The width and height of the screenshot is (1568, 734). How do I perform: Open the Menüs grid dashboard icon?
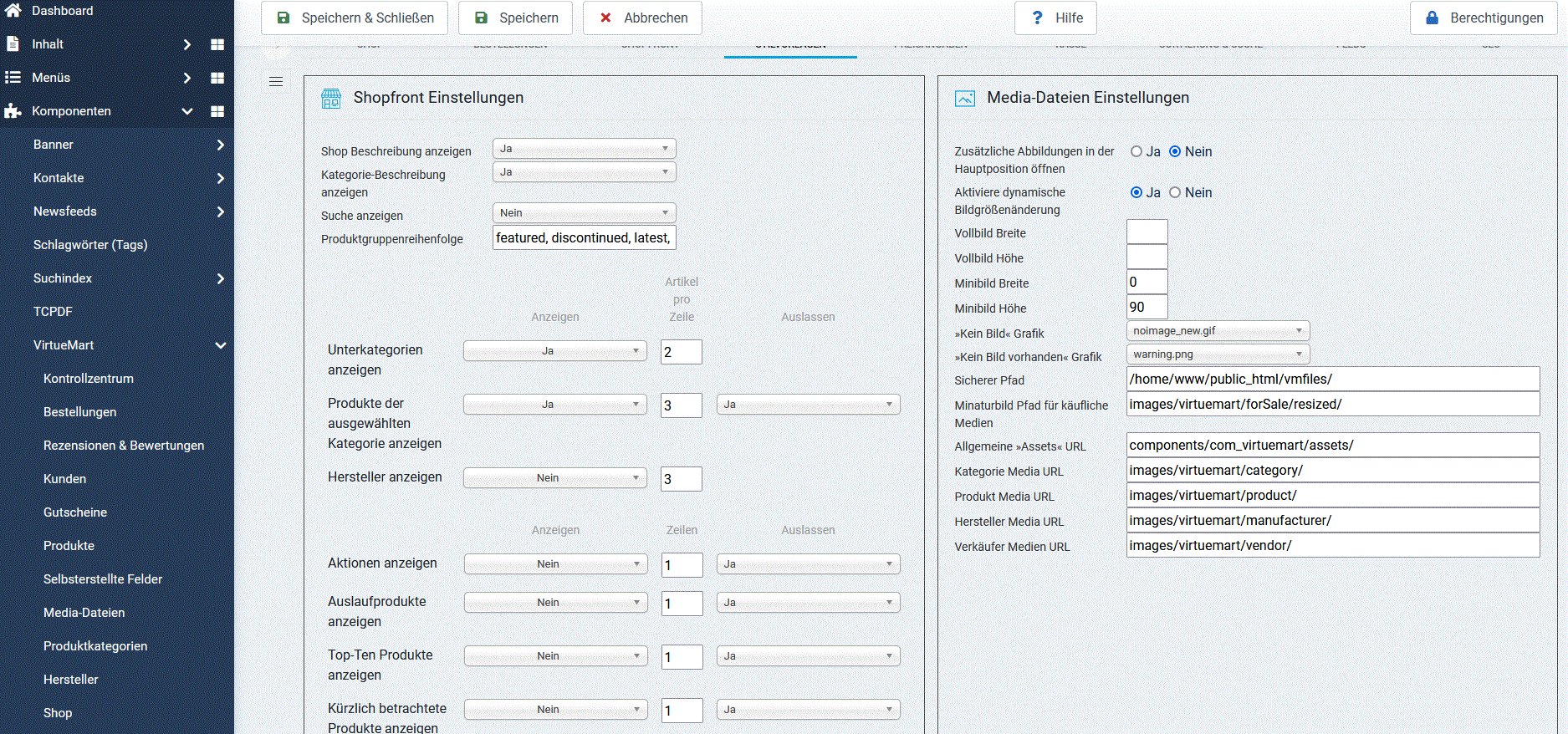coord(217,78)
